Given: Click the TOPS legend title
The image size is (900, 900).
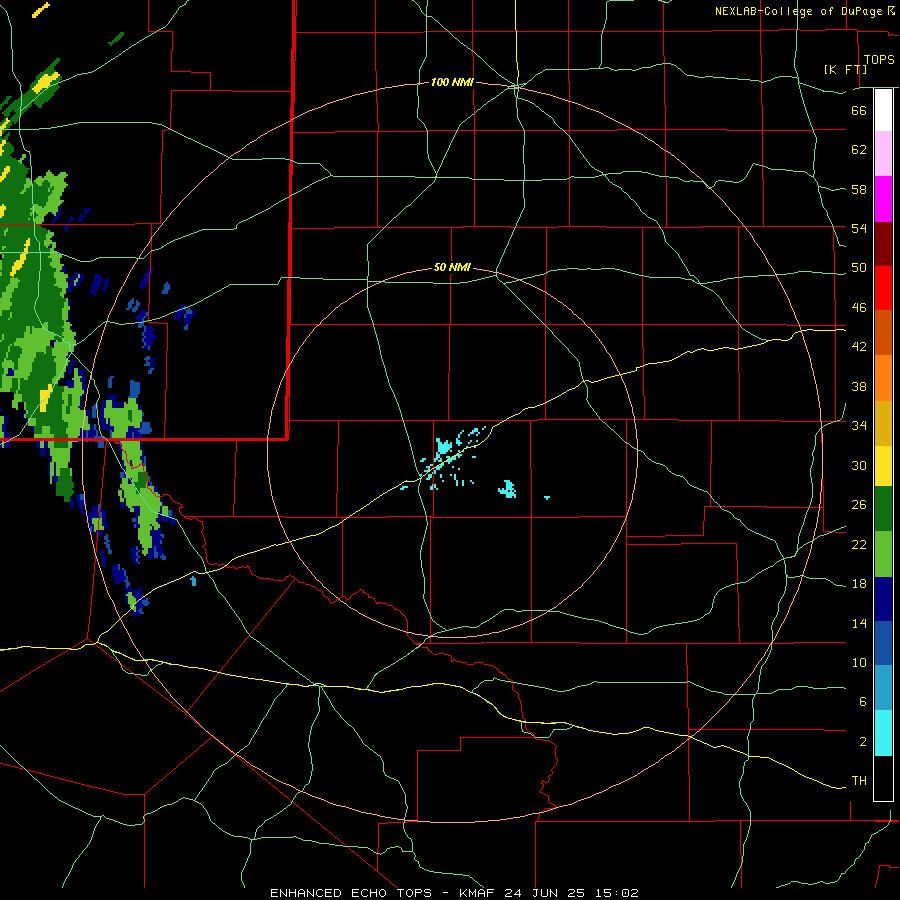Looking at the screenshot, I should click(x=879, y=59).
